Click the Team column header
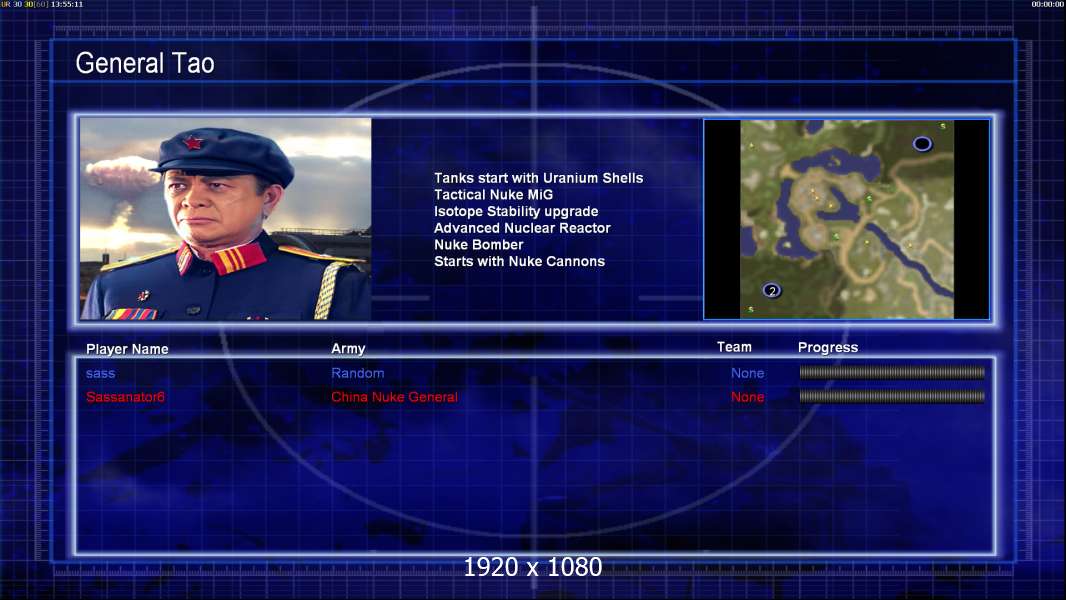 pos(734,347)
